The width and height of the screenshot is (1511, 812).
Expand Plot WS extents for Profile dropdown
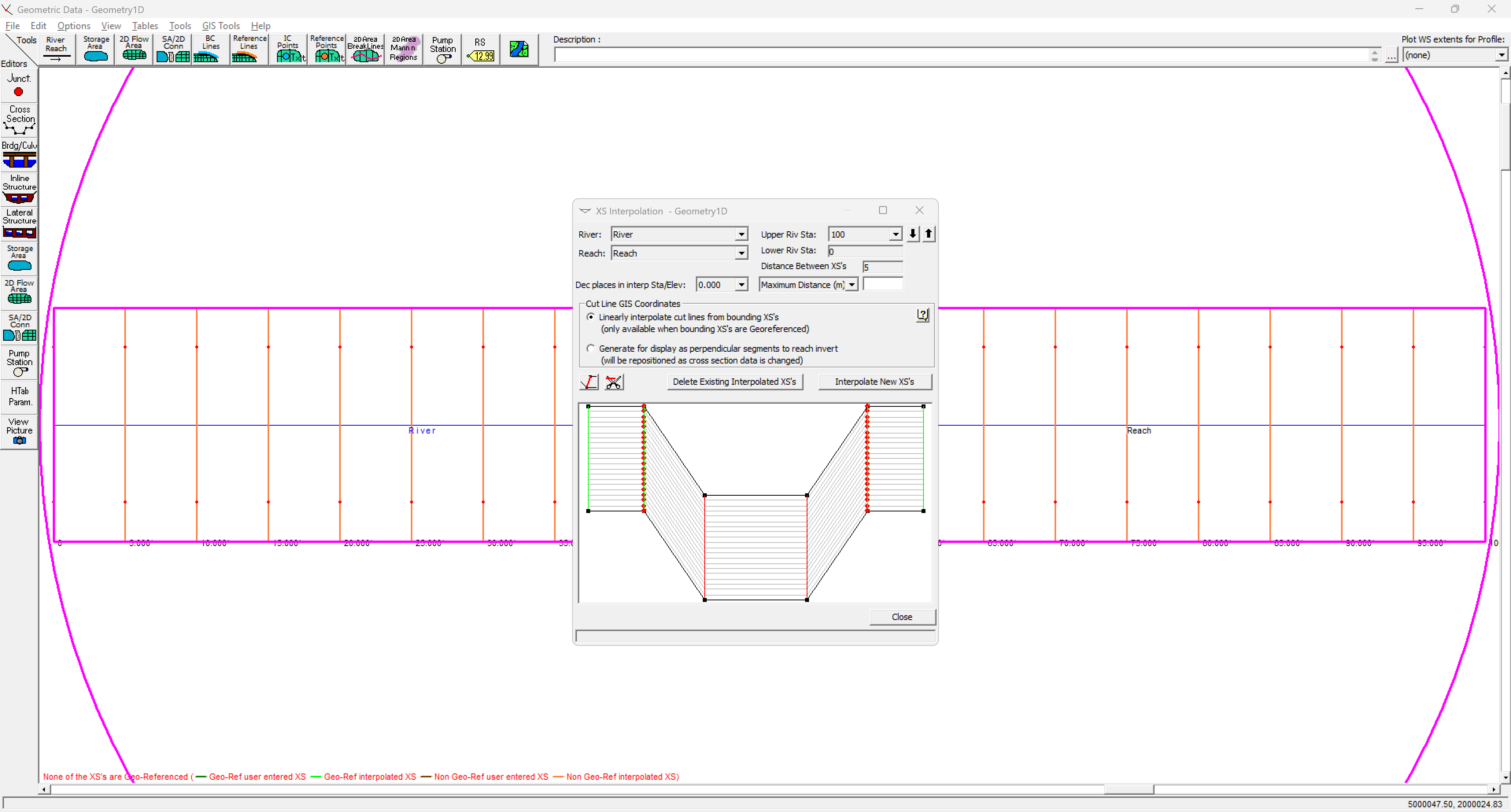click(1501, 55)
